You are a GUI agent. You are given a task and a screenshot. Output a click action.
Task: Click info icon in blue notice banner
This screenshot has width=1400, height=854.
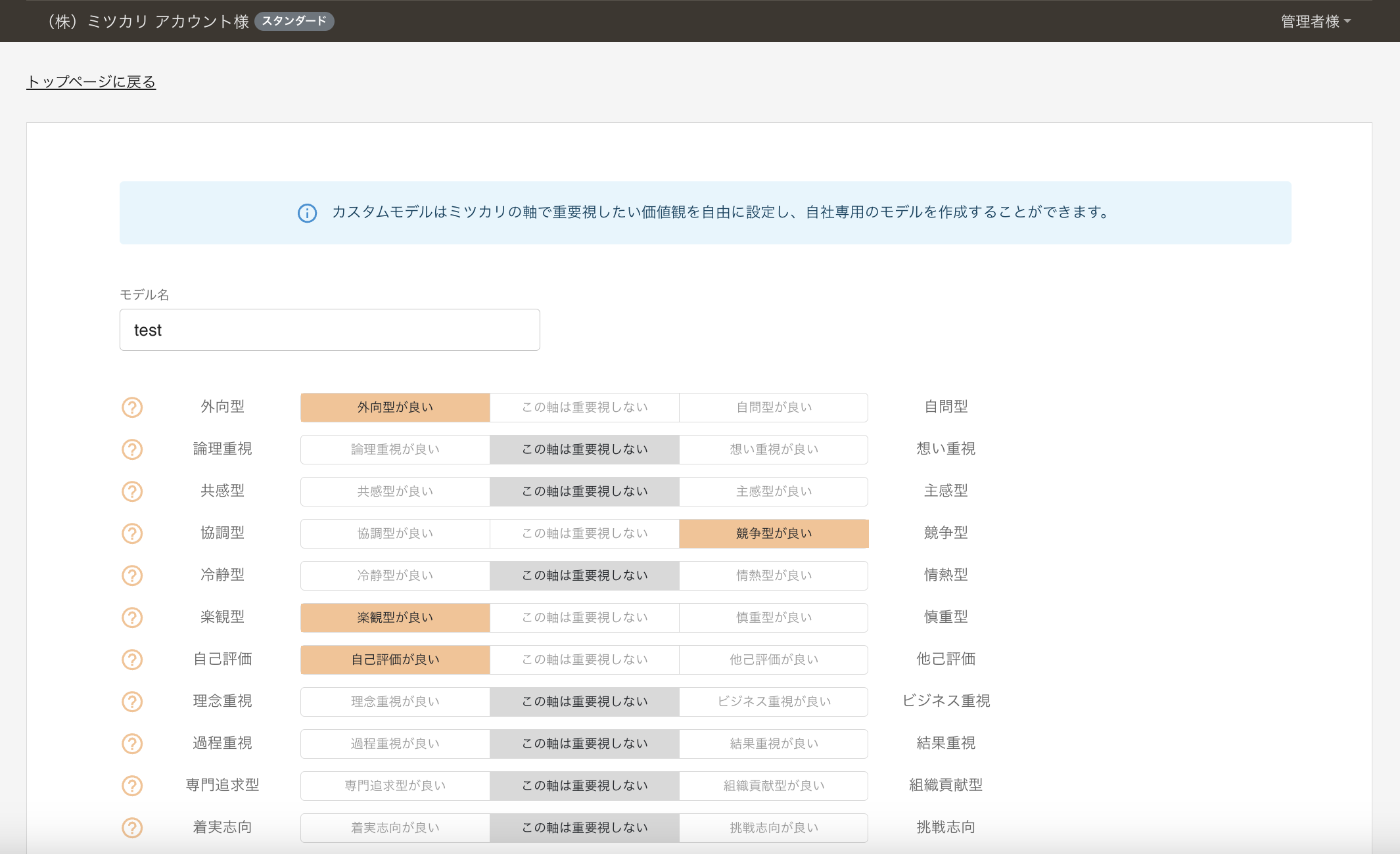(x=307, y=213)
